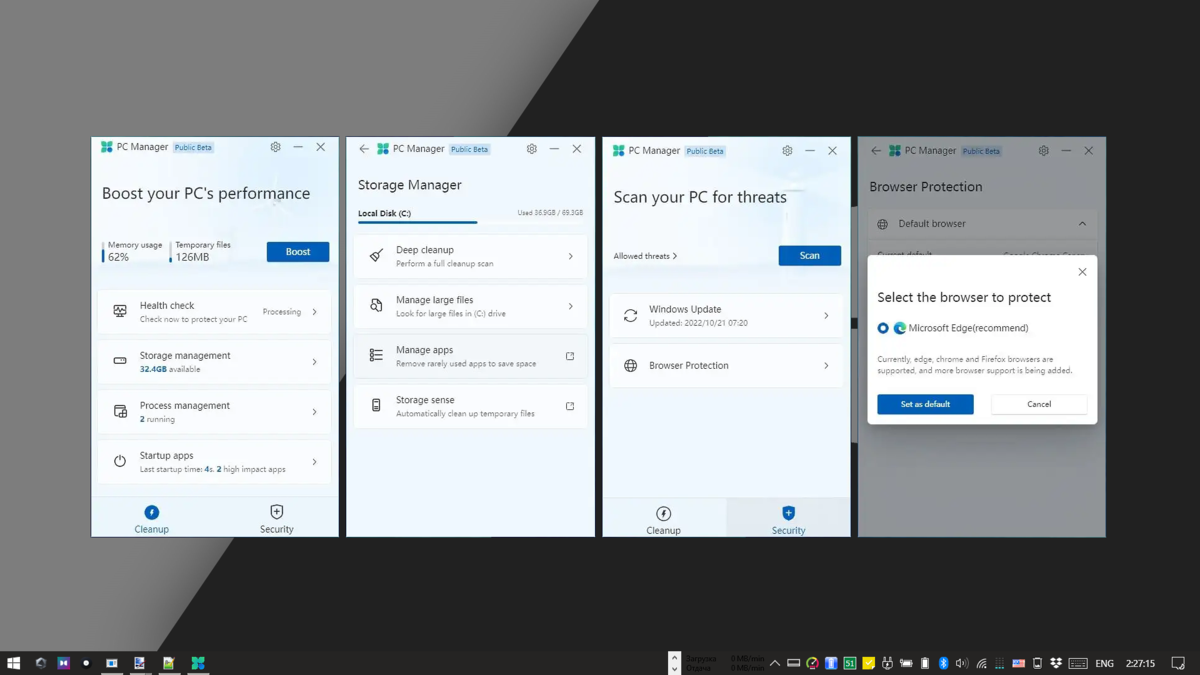Click Process management icon
This screenshot has height=675, width=1200.
[x=120, y=412]
